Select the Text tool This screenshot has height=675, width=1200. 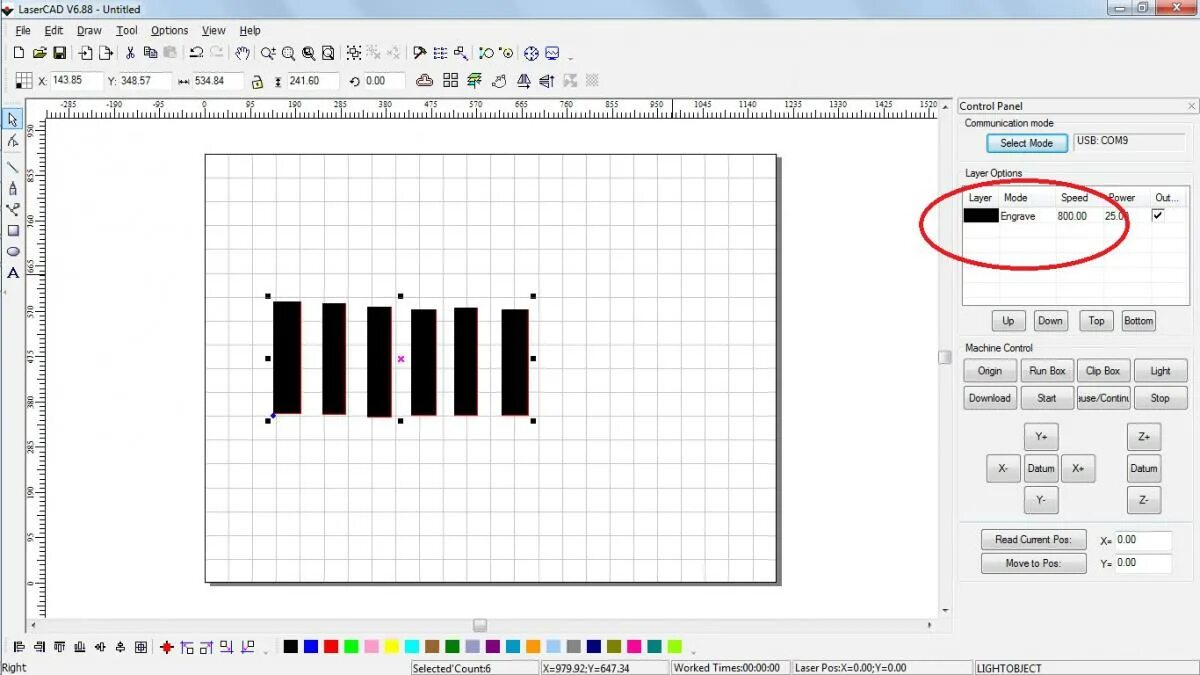(13, 272)
